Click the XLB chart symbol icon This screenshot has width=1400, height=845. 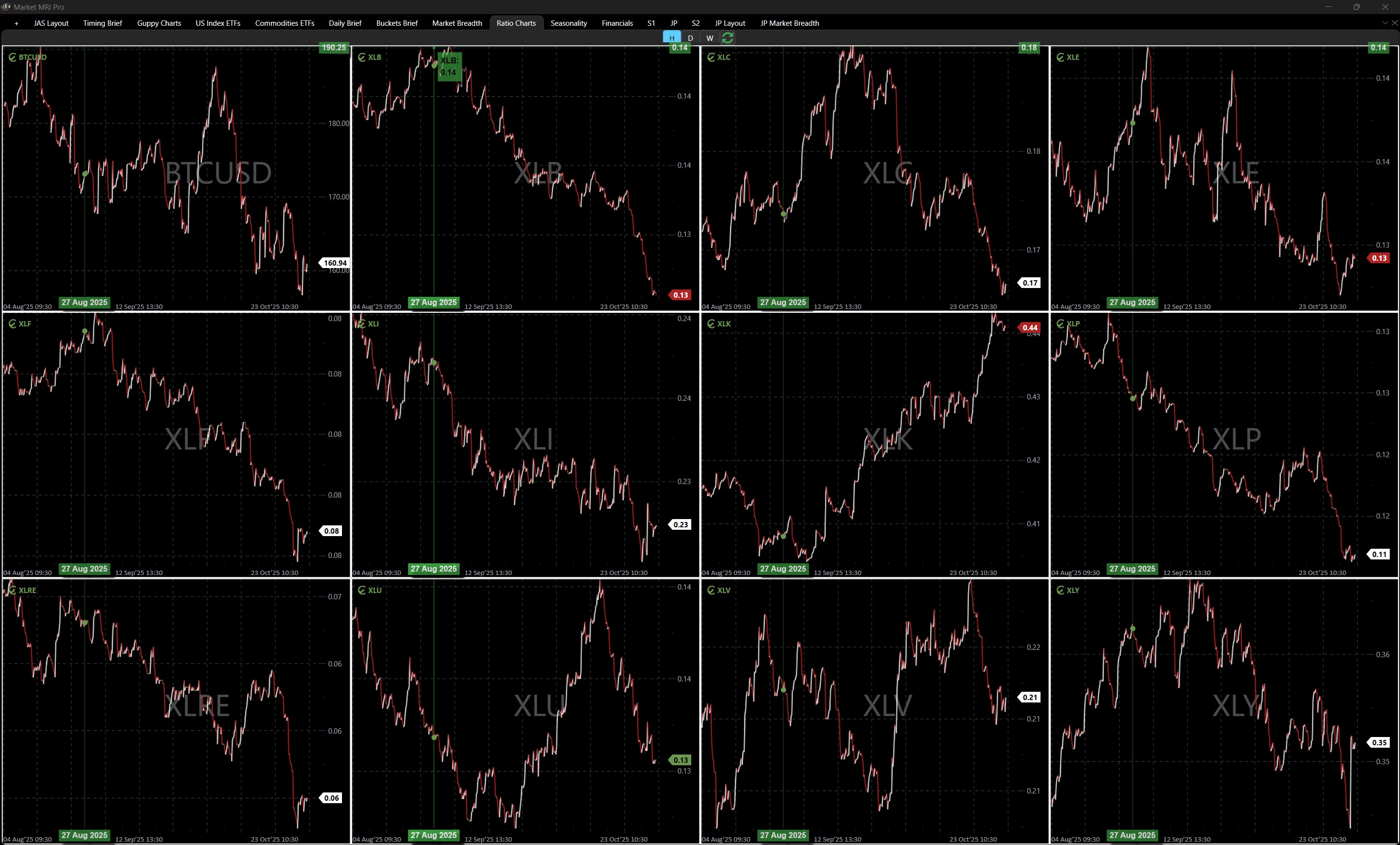[x=361, y=57]
